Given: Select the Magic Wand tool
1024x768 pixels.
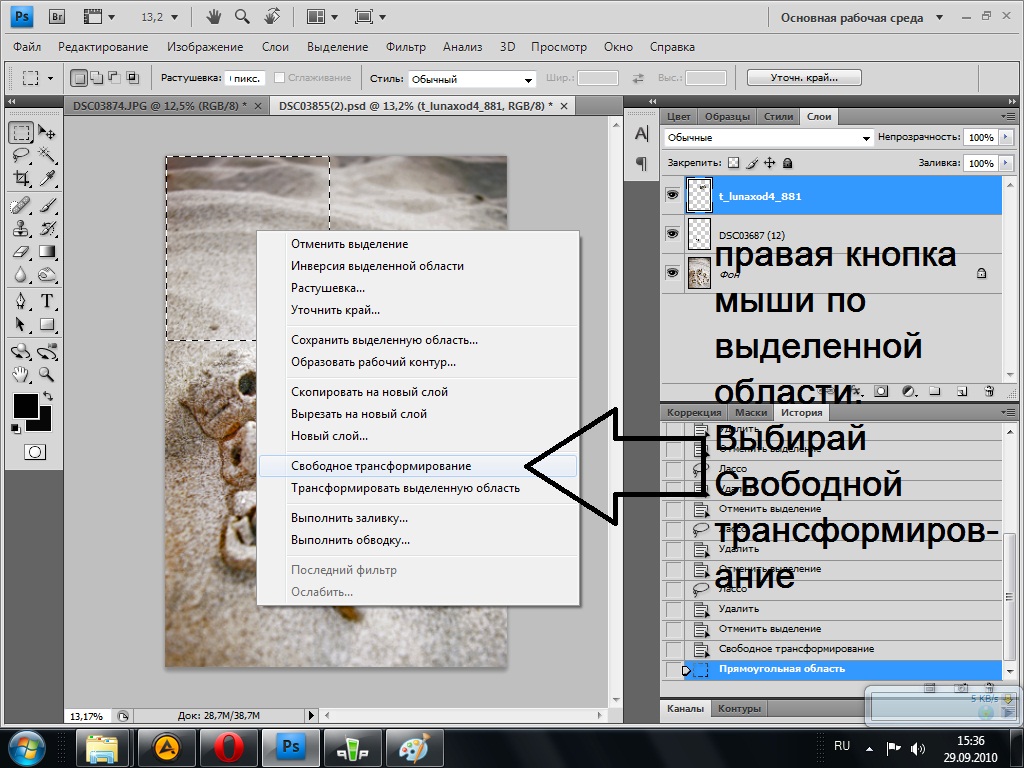Looking at the screenshot, I should coord(46,155).
